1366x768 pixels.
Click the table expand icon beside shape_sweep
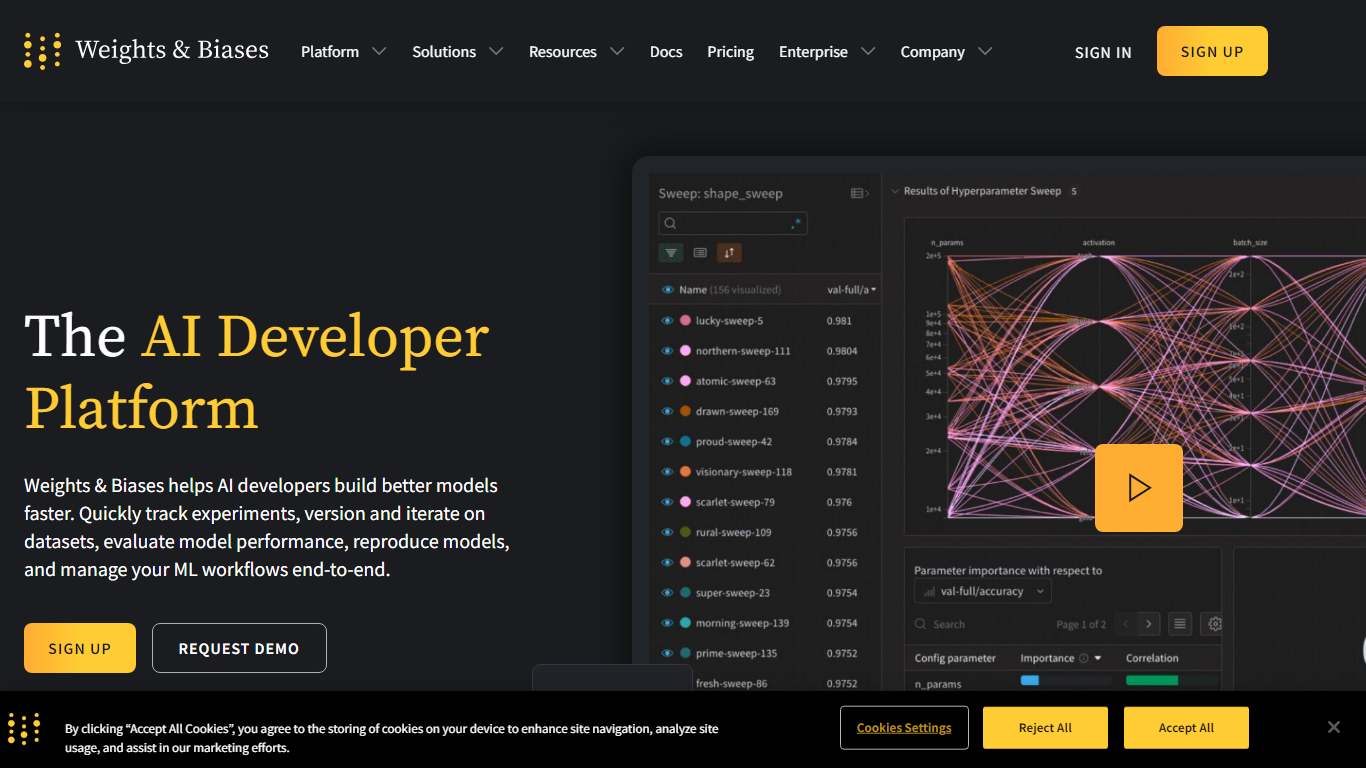(859, 193)
